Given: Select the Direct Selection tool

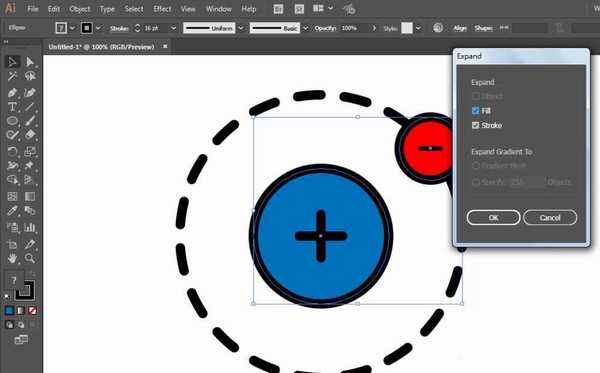Looking at the screenshot, I should pyautogui.click(x=30, y=62).
